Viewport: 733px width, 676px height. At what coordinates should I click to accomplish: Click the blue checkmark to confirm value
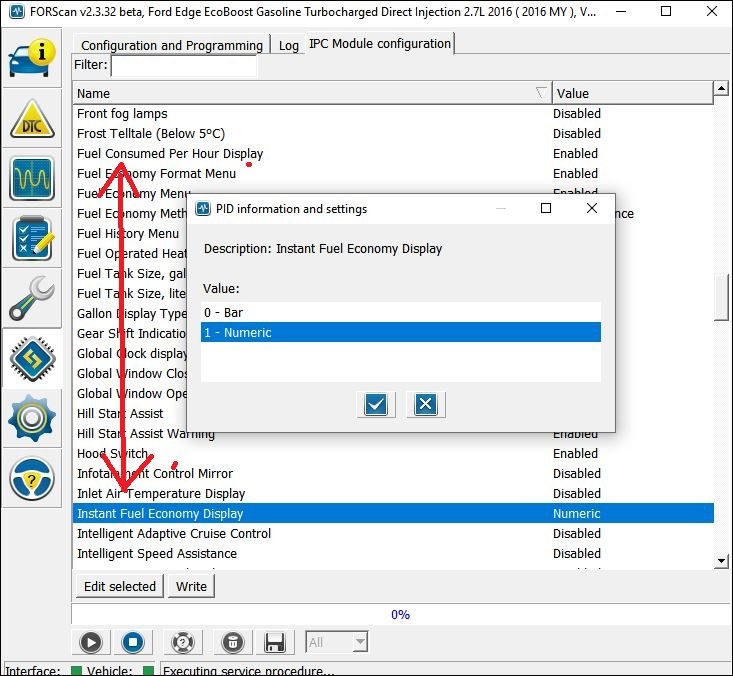coord(376,404)
